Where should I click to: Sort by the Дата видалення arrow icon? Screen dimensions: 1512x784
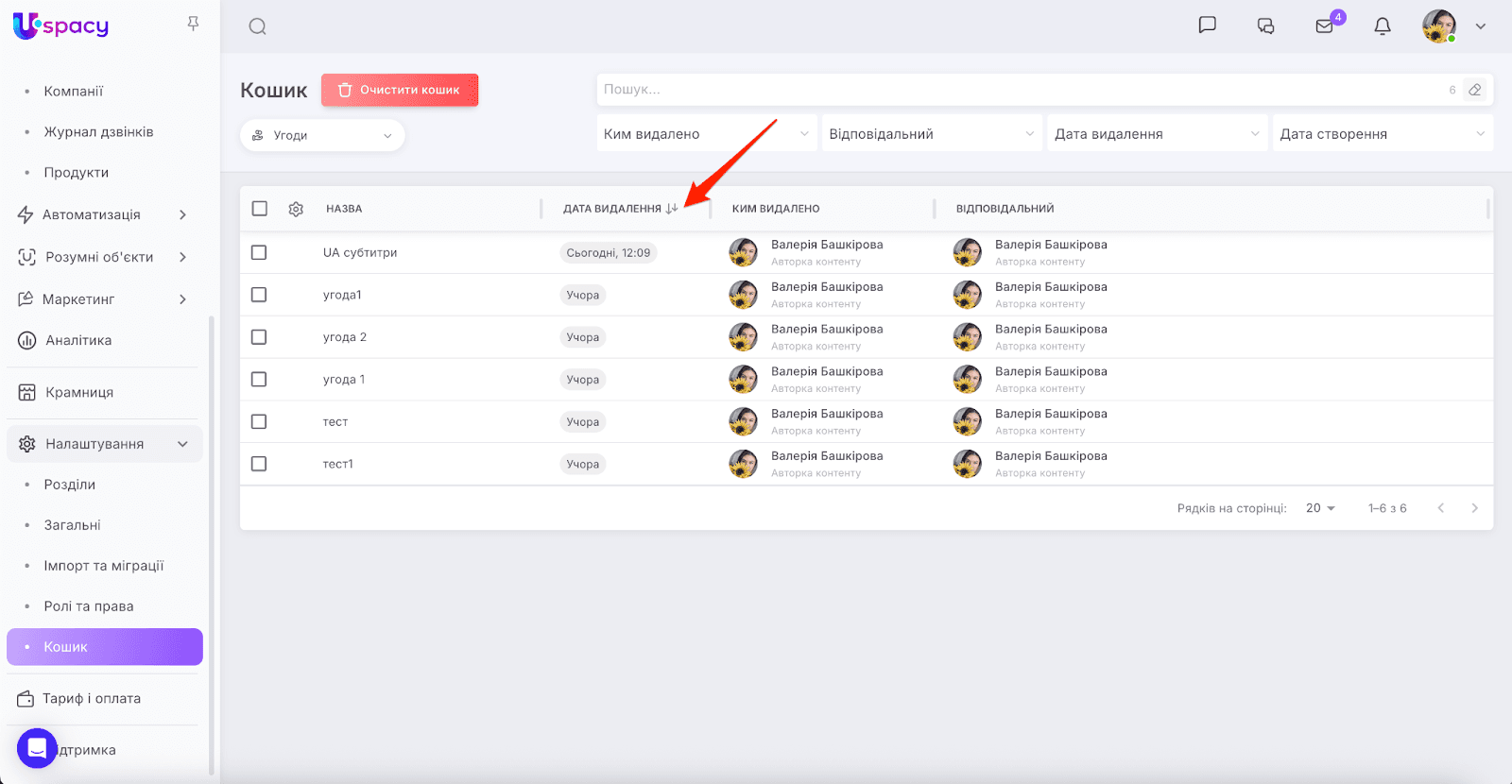click(x=672, y=209)
